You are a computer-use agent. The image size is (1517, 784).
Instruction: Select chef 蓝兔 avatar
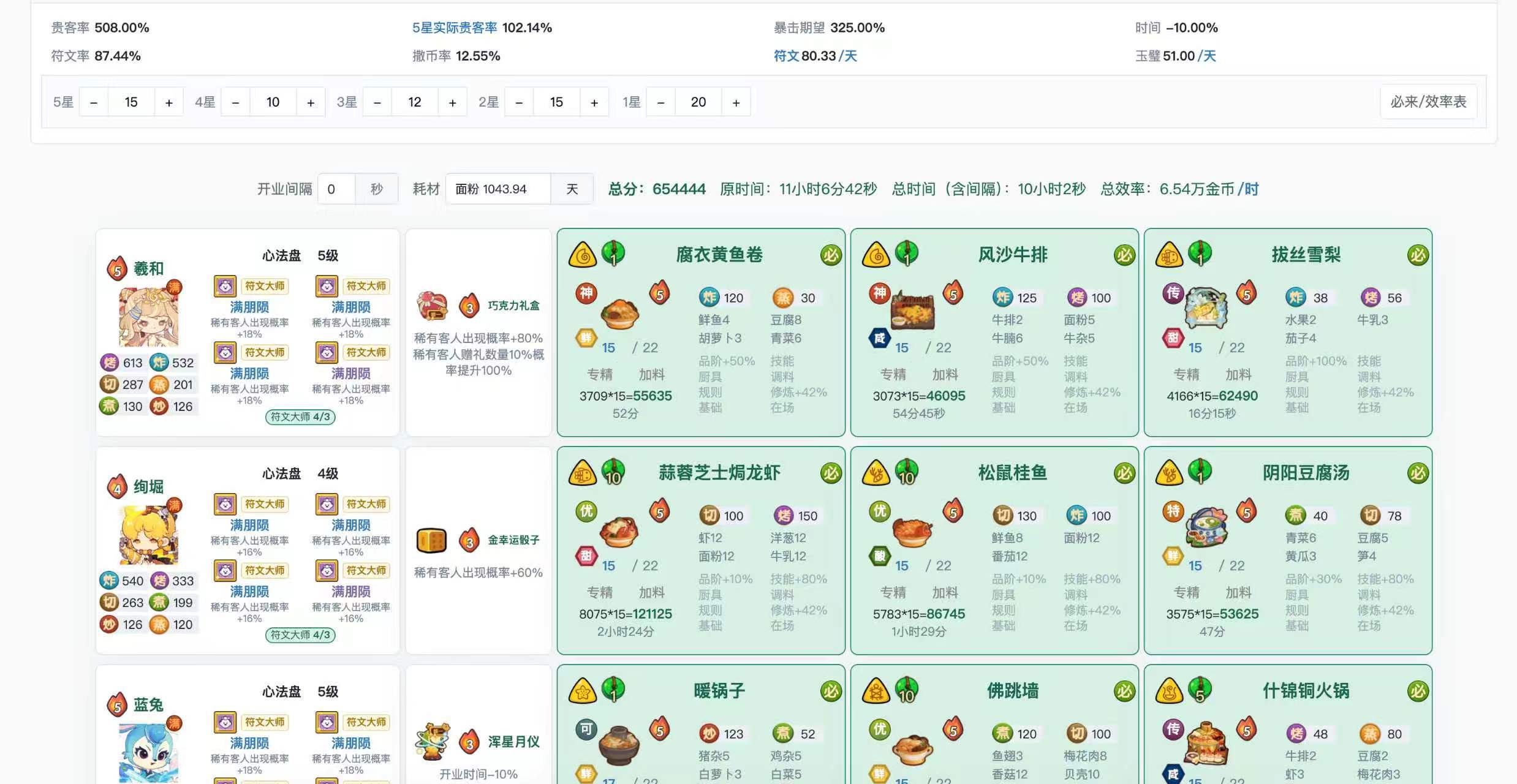[148, 752]
